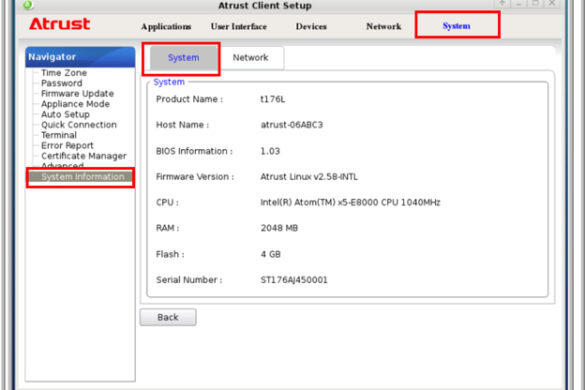This screenshot has height=390, width=585.
Task: Click BIOS Information value 1.03
Action: [270, 151]
